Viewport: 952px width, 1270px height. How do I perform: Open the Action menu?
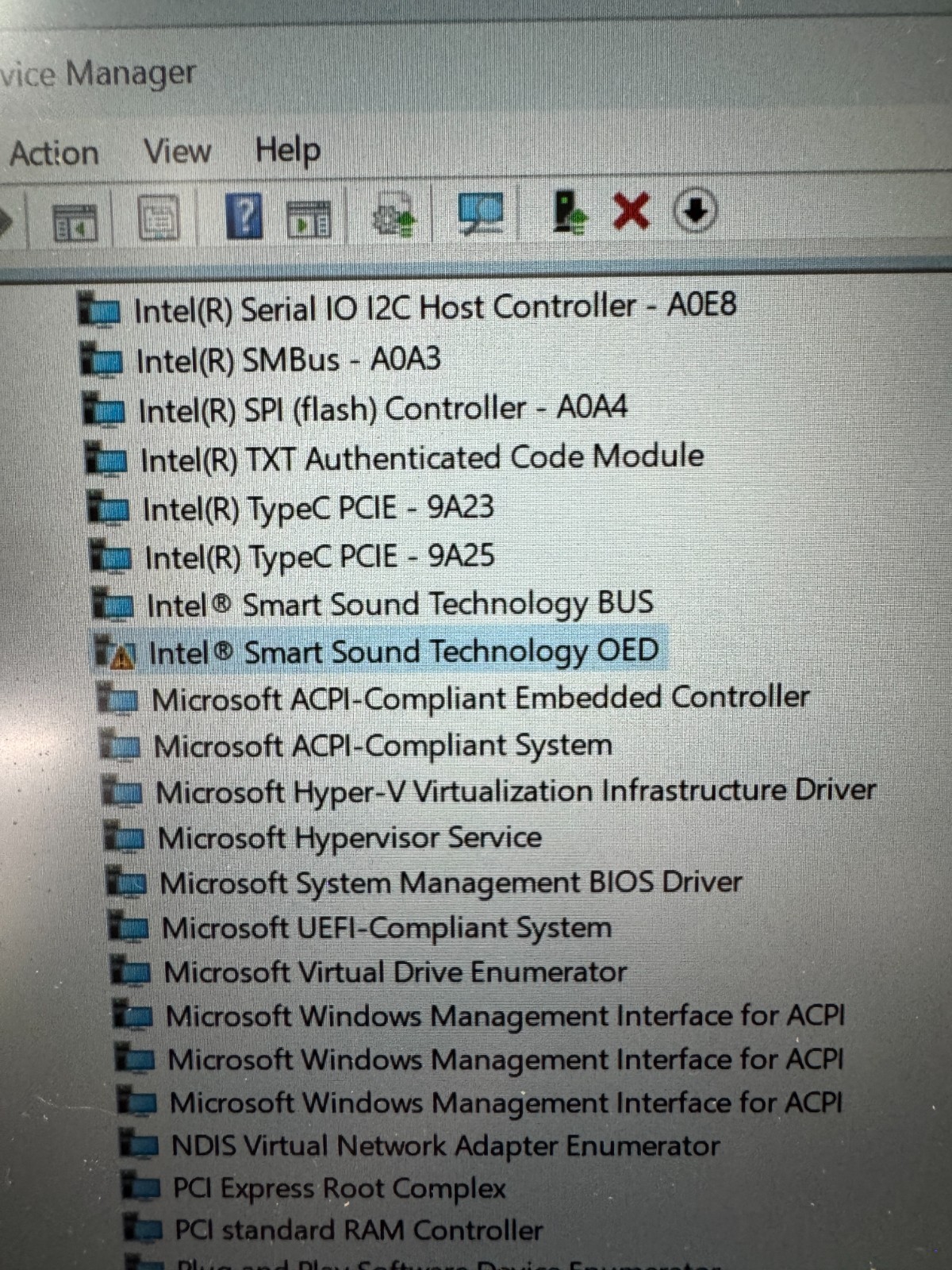click(x=54, y=152)
